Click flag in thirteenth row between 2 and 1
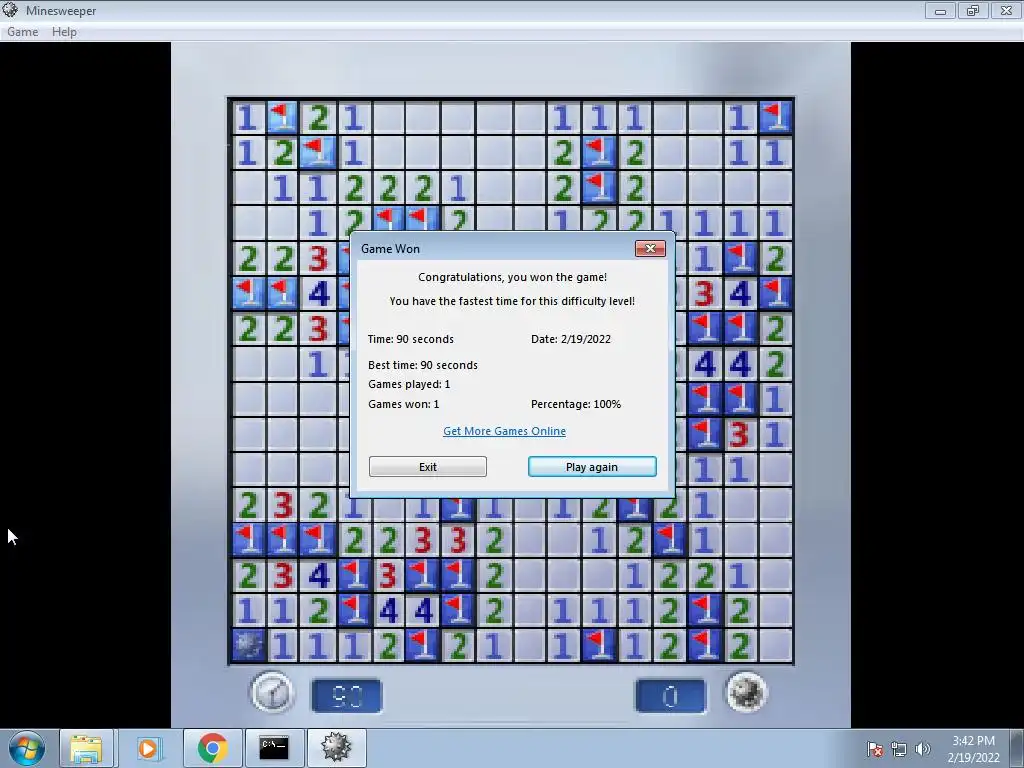The height and width of the screenshot is (768, 1024). (669, 540)
